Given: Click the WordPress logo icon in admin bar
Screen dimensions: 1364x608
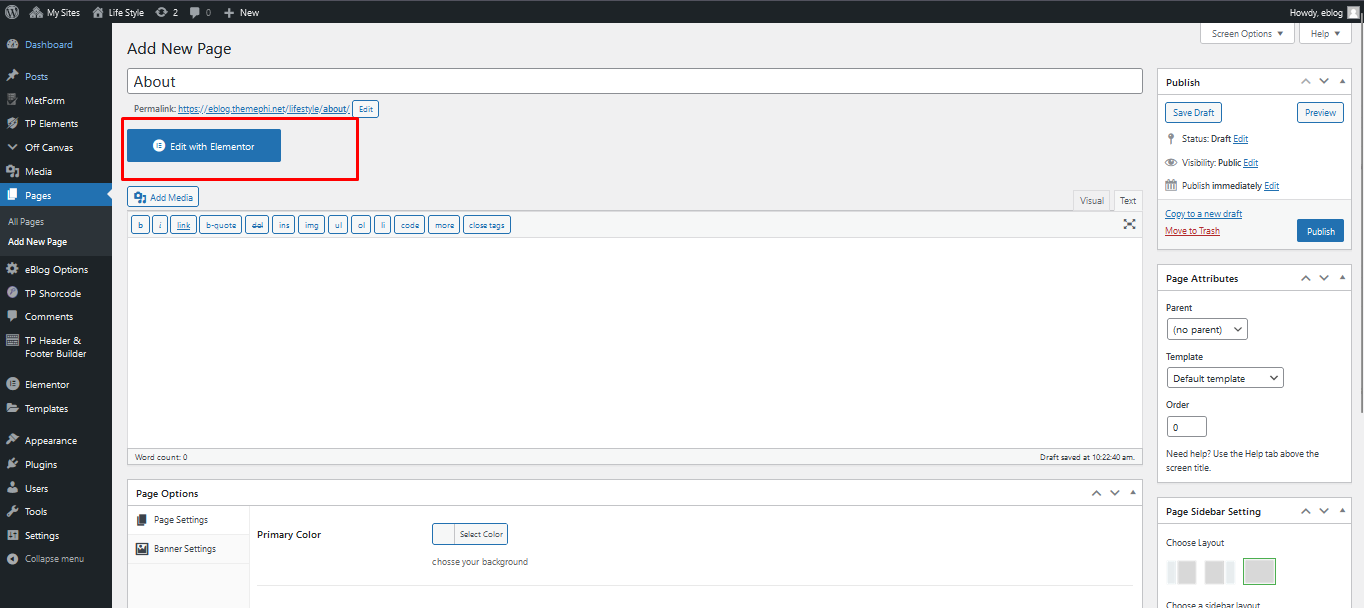Looking at the screenshot, I should (x=12, y=12).
